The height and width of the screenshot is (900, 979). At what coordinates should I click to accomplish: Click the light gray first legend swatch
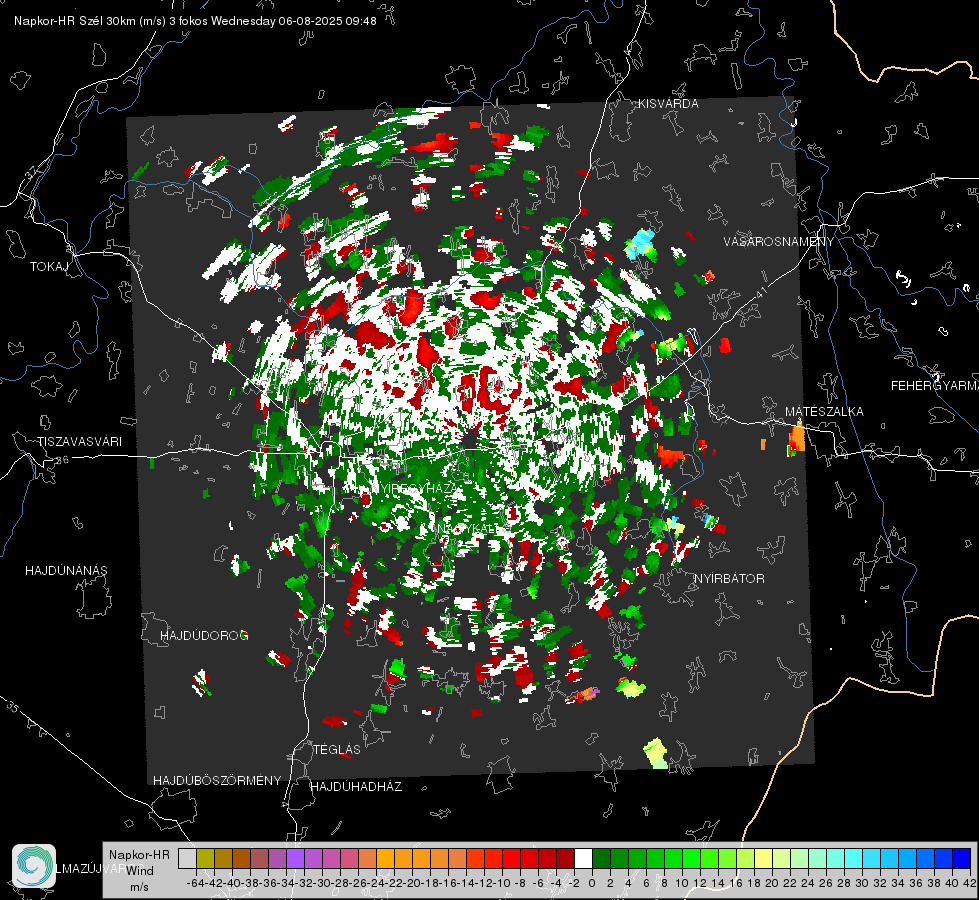click(x=187, y=858)
